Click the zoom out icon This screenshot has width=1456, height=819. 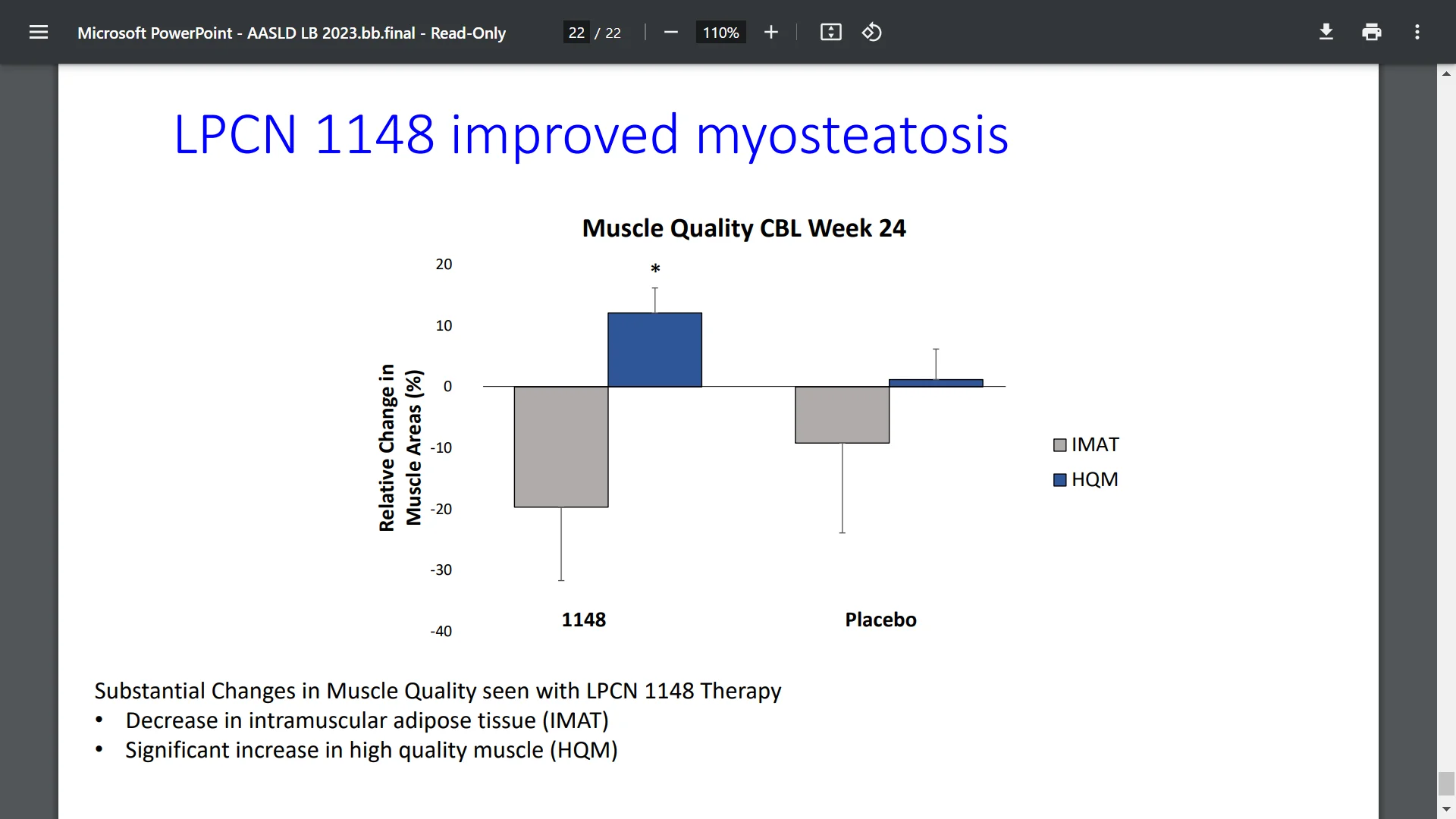tap(670, 32)
